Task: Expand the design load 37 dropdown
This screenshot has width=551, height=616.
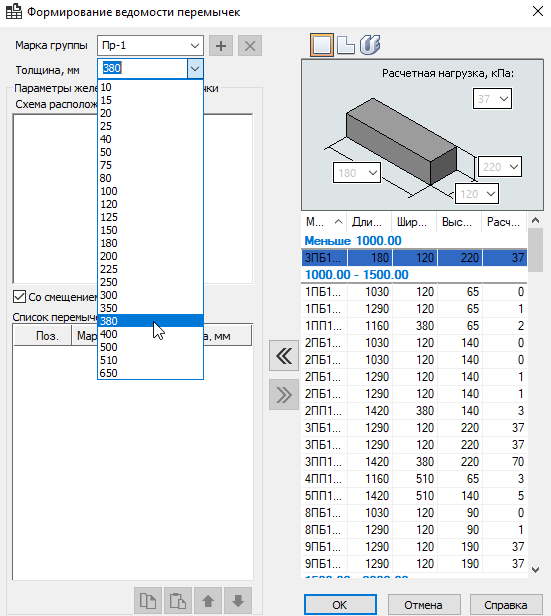Action: point(492,99)
